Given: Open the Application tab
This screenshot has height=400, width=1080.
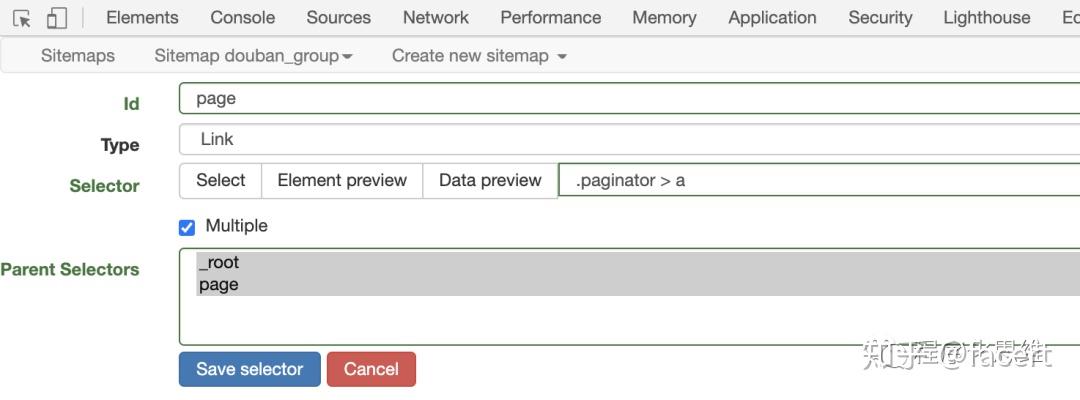Looking at the screenshot, I should [772, 18].
